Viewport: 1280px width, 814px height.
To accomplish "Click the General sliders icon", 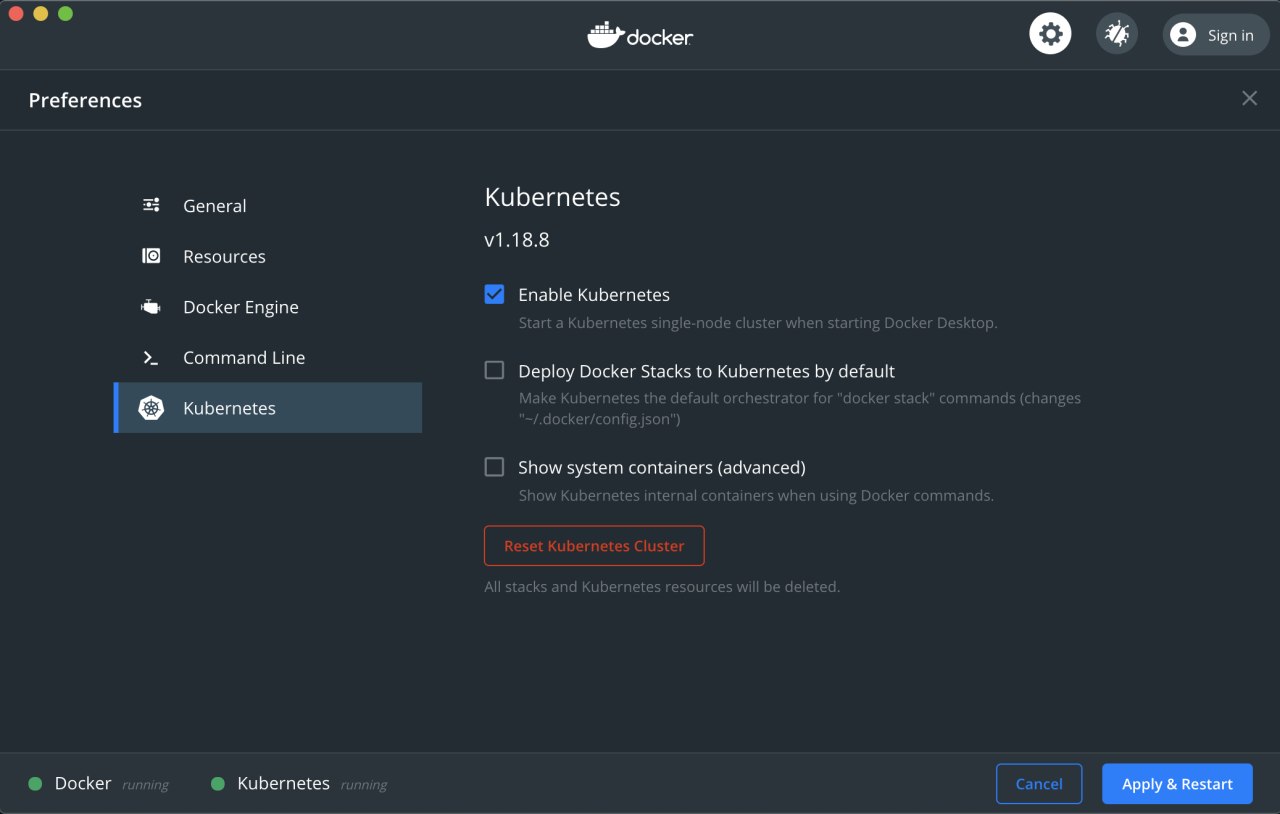I will pos(151,205).
